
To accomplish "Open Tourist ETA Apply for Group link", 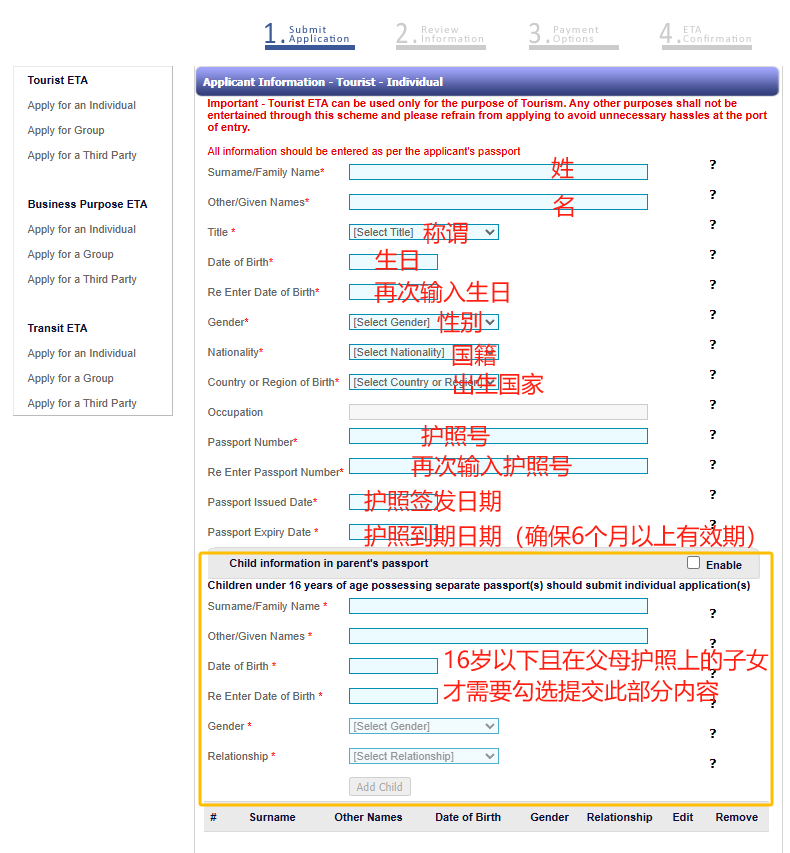I will (x=66, y=130).
